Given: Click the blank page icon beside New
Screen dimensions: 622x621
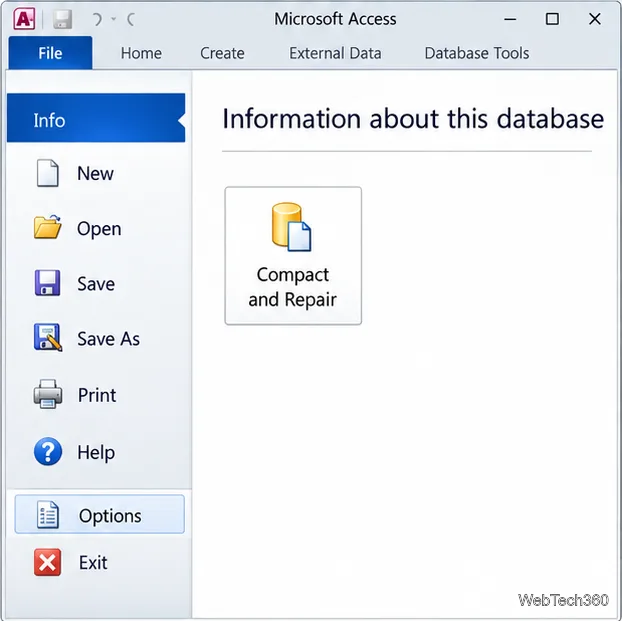Looking at the screenshot, I should (48, 173).
